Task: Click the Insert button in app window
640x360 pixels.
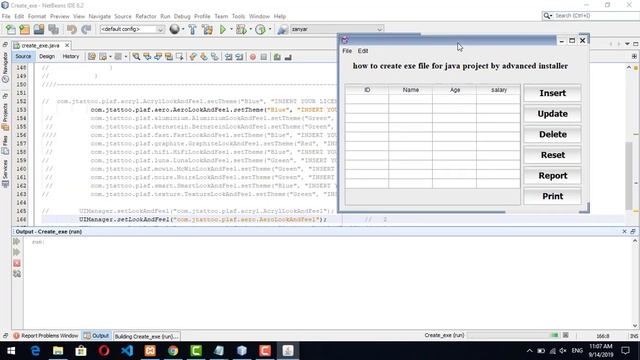Action: (552, 93)
